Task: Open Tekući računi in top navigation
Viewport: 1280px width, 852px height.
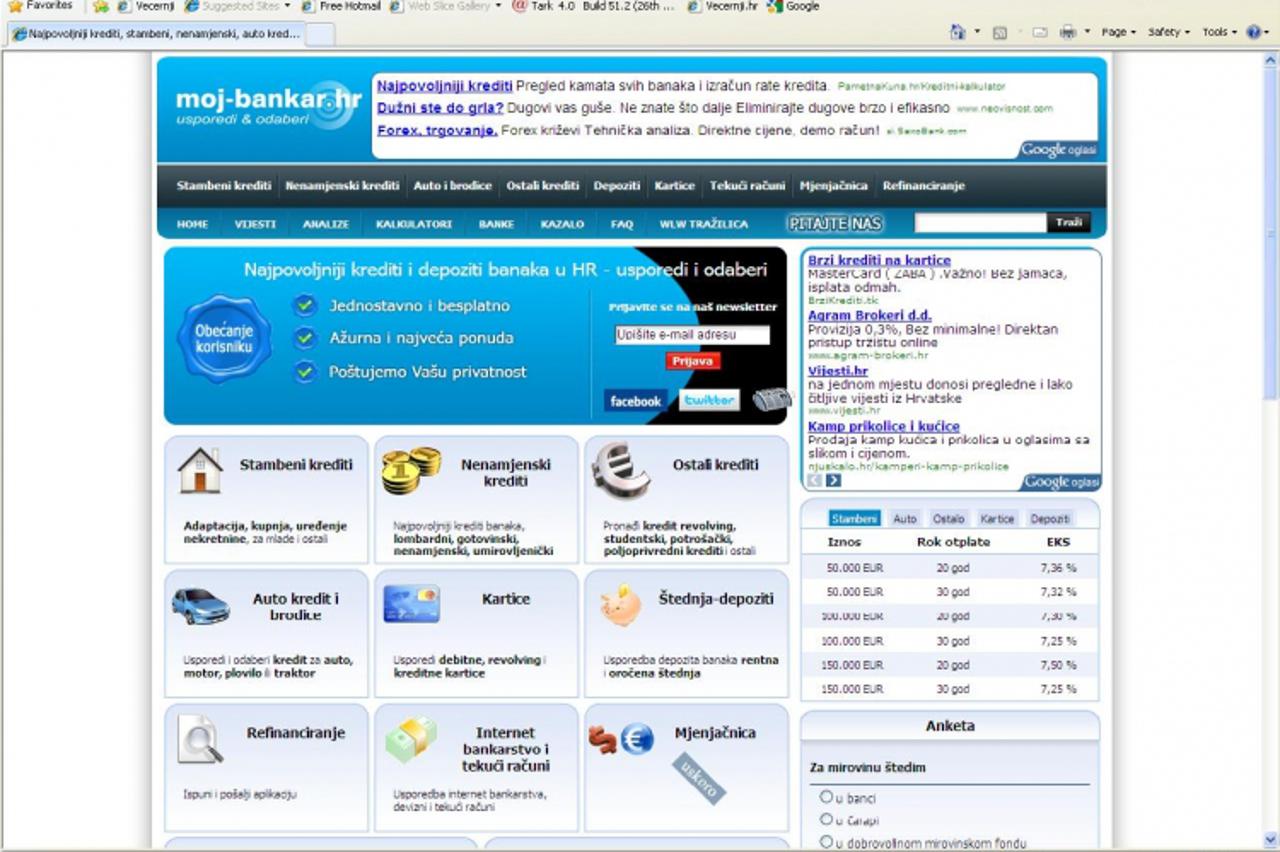Action: [x=747, y=186]
